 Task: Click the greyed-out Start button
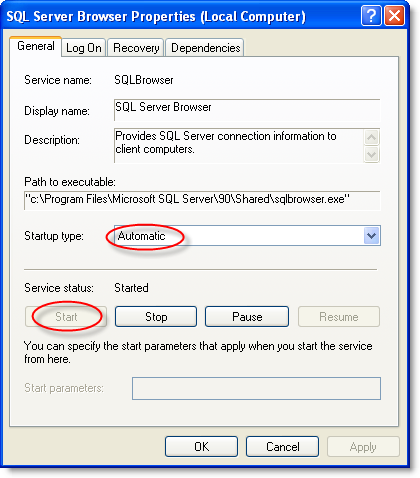[x=66, y=317]
